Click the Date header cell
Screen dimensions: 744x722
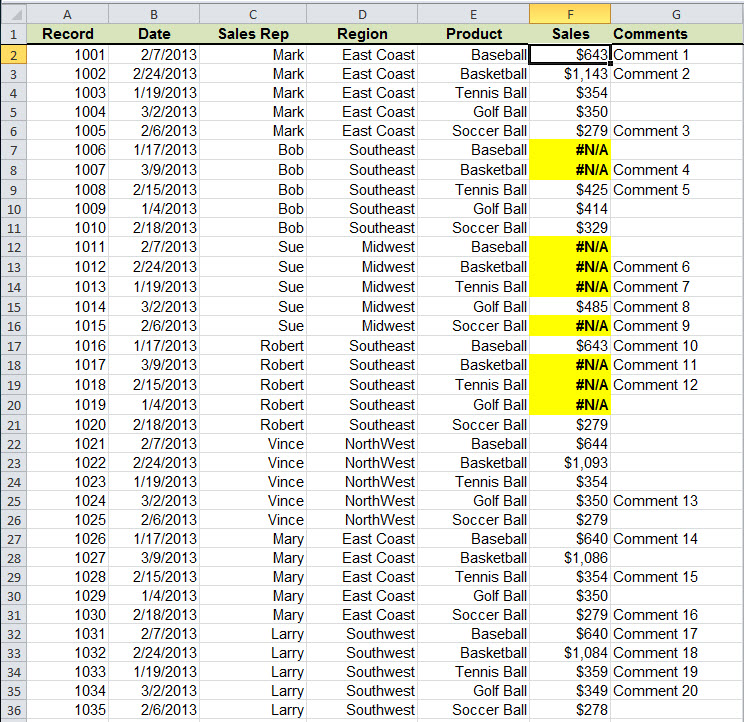pos(154,34)
